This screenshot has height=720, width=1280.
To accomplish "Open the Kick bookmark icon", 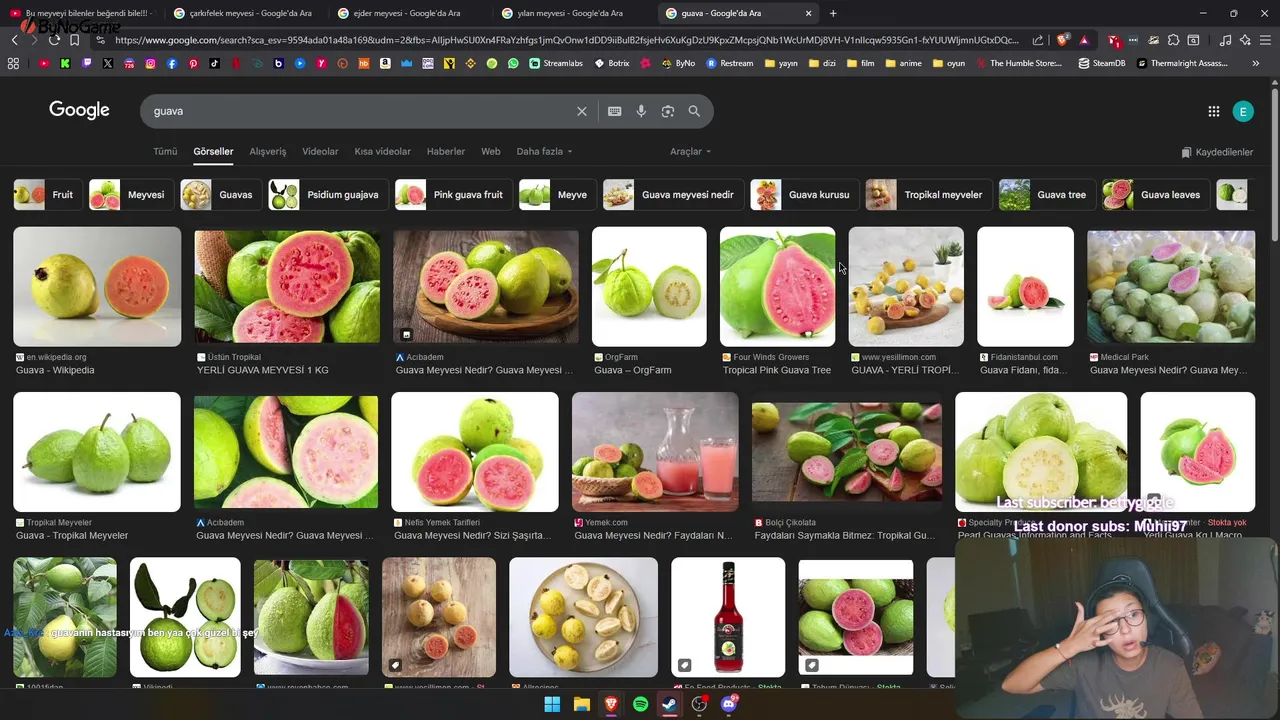I will (x=65, y=63).
